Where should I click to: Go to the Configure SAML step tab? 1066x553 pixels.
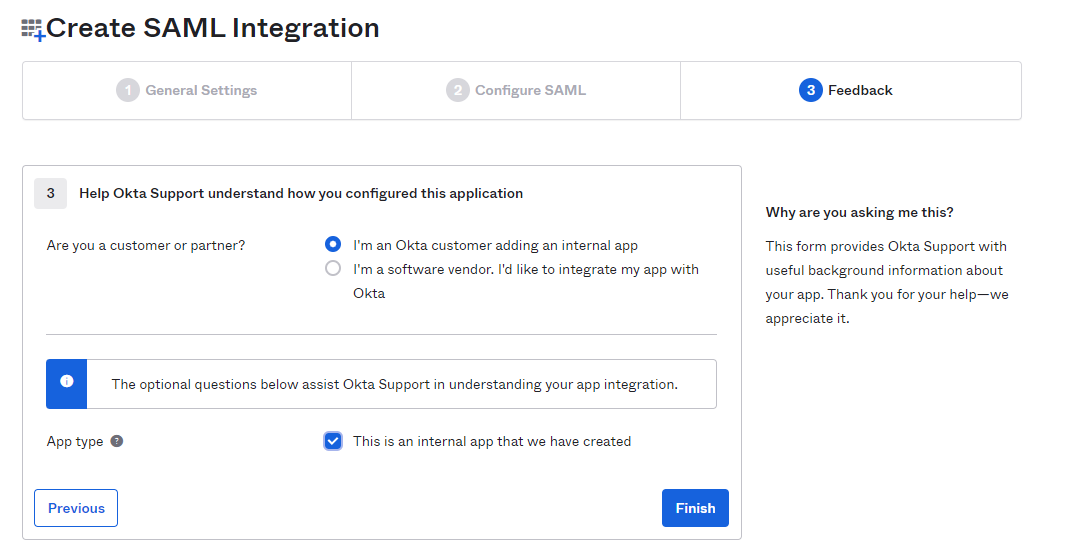point(516,90)
